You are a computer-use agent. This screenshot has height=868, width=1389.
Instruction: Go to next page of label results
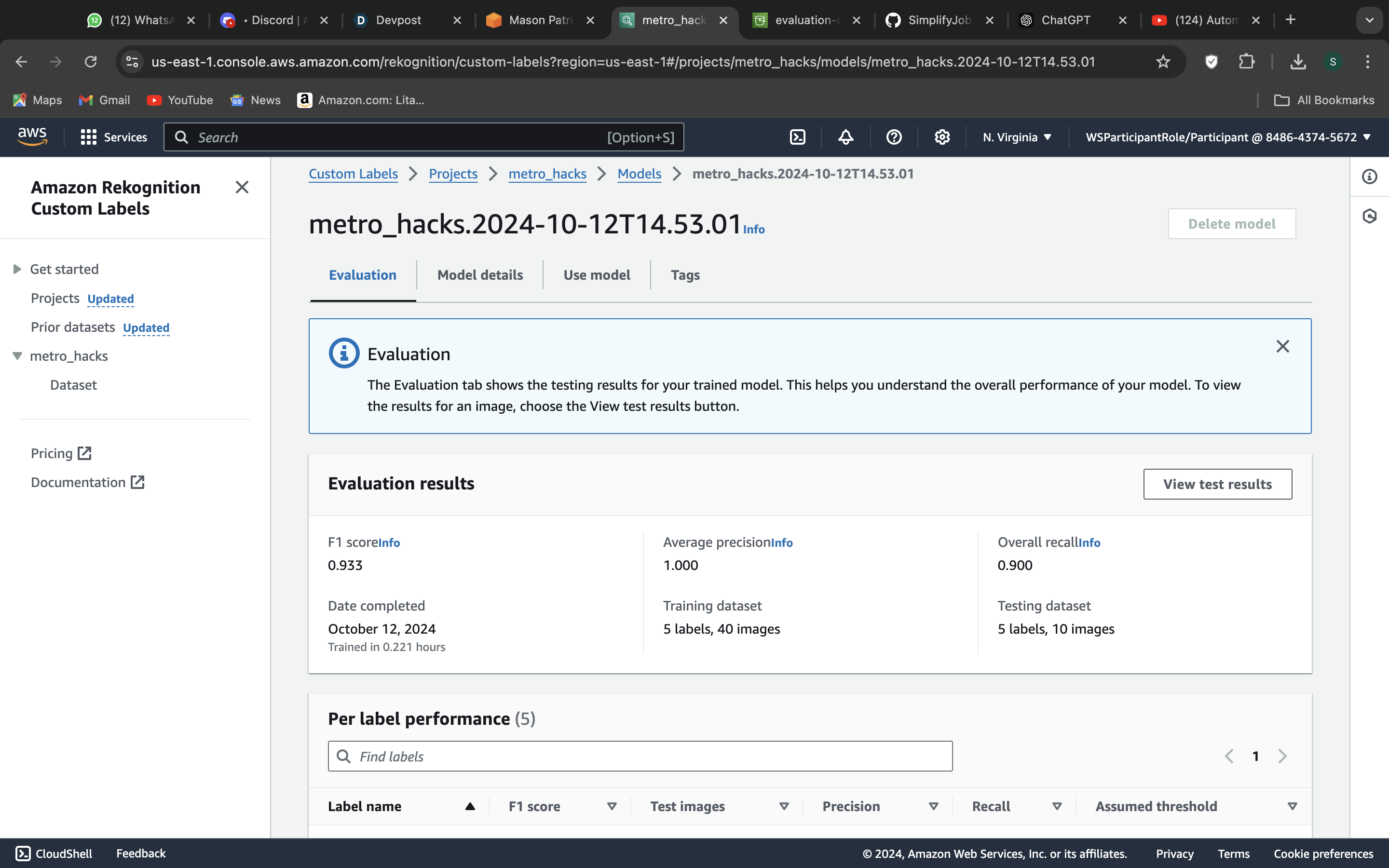[x=1282, y=756]
